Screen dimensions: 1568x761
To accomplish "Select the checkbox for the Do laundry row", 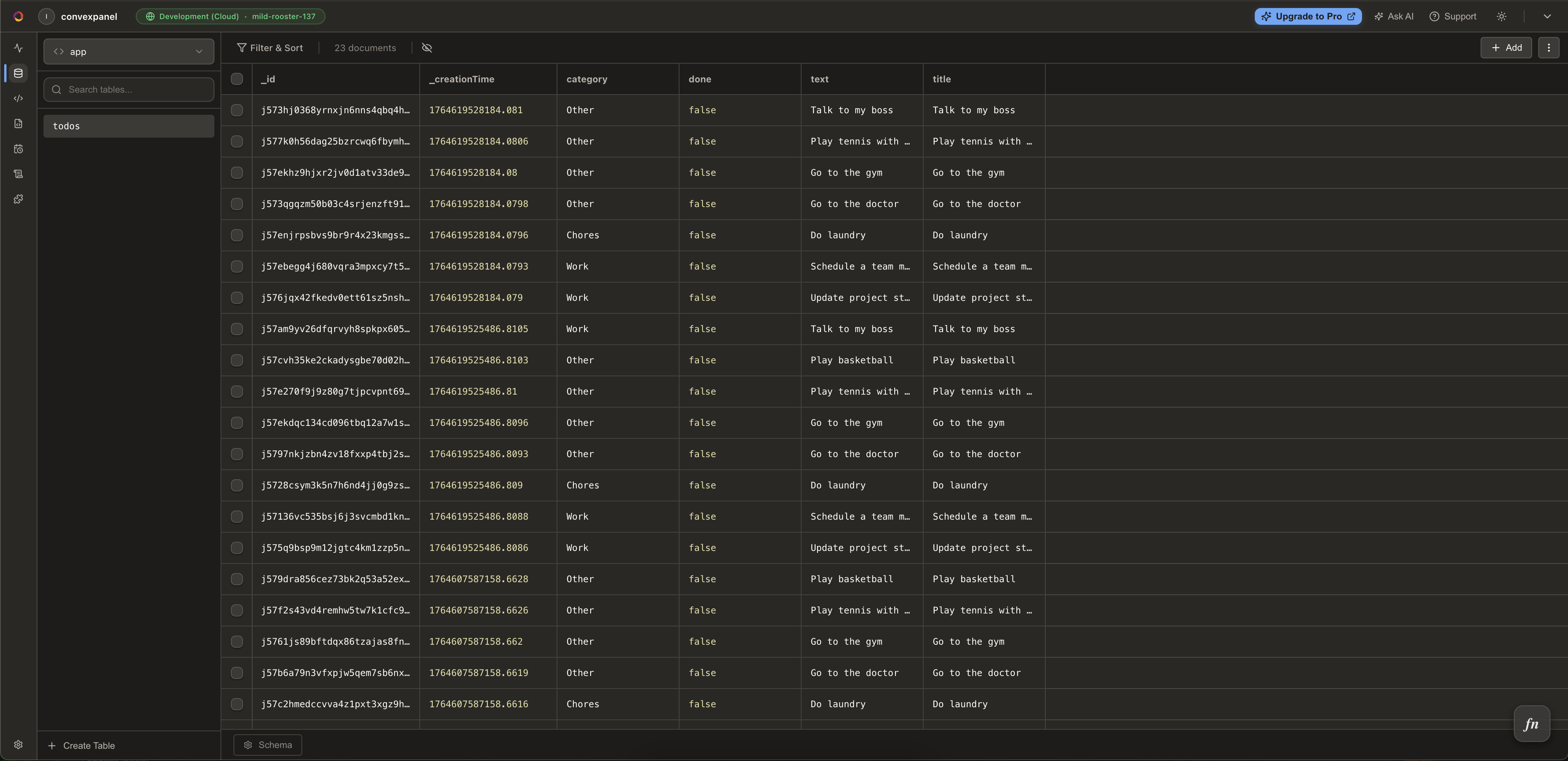I will [237, 235].
